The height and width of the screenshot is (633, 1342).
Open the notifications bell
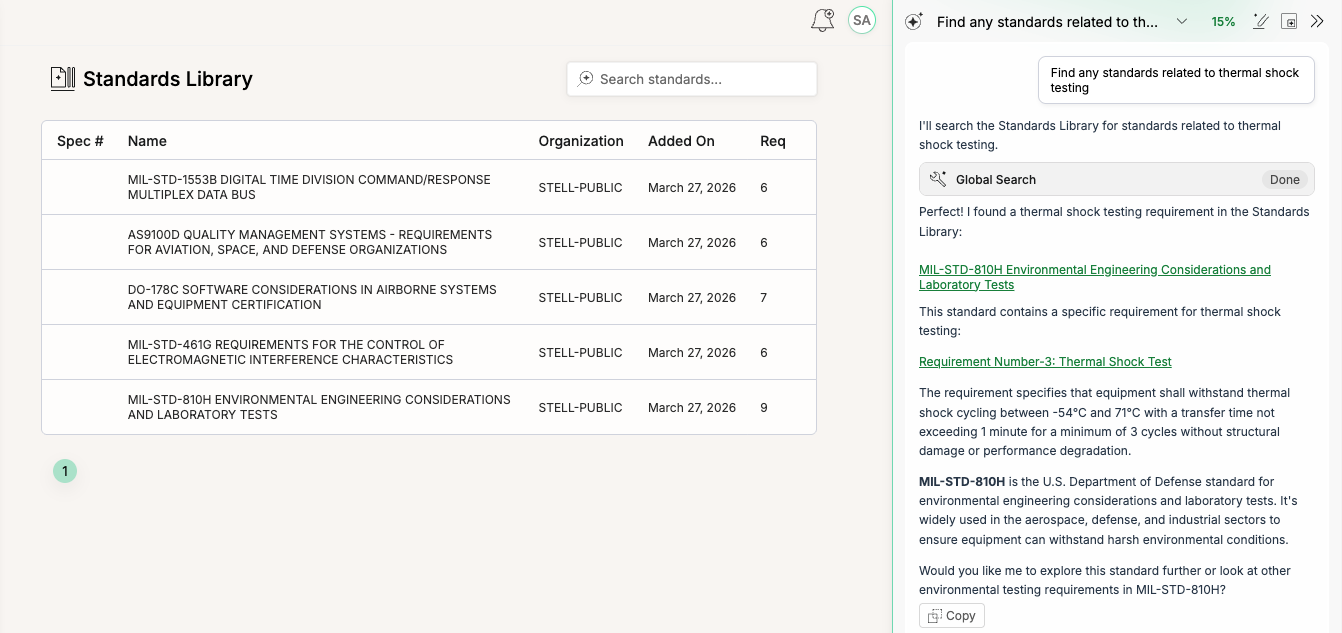click(822, 20)
